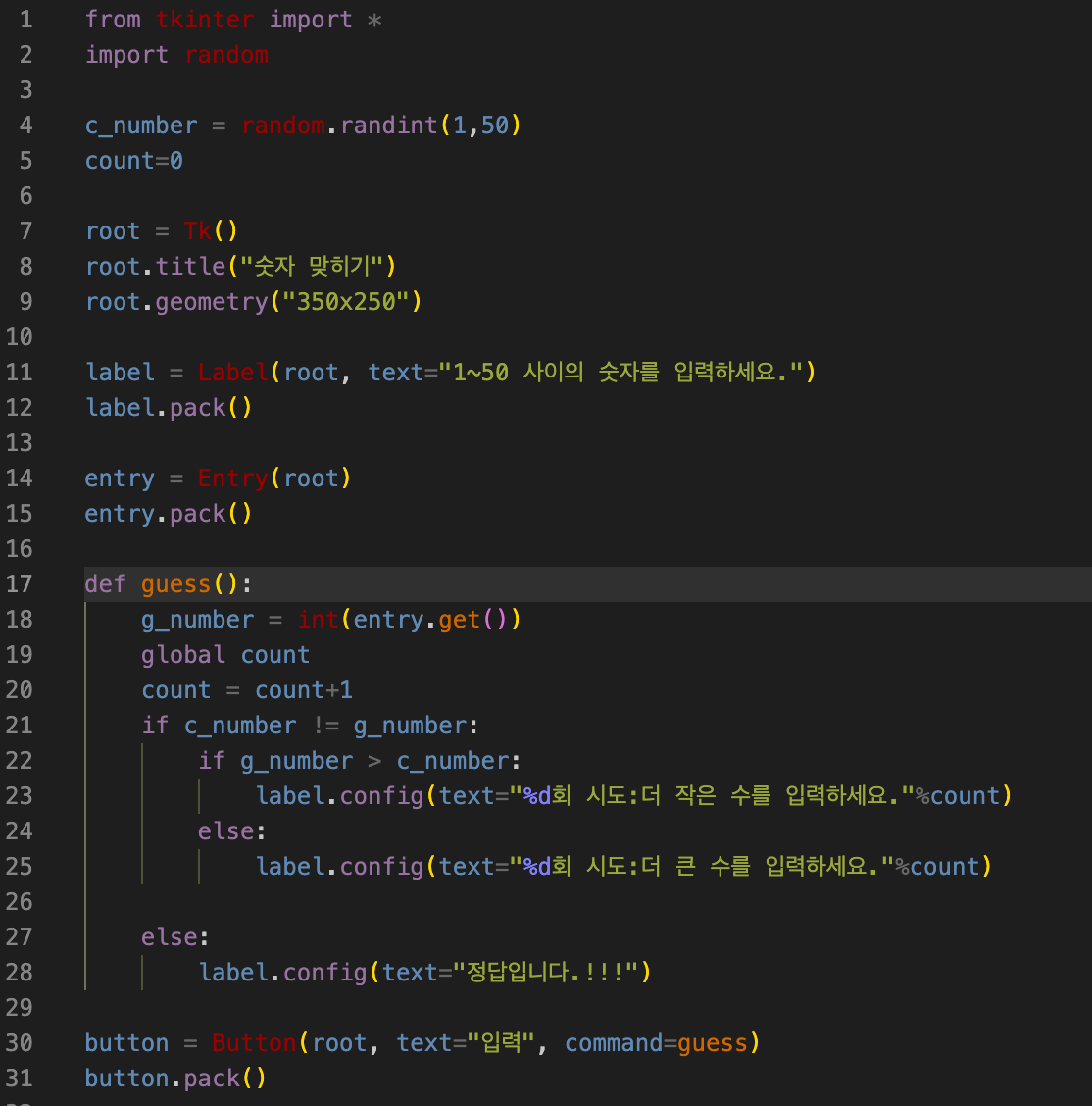The image size is (1092, 1106).
Task: Click the string "정답입니다.!!!" on line 28
Action: click(546, 972)
